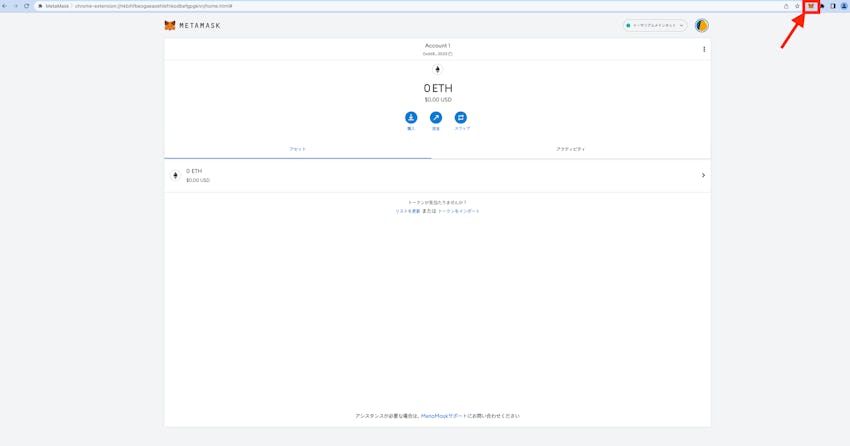Toggle the browser side panel
This screenshot has width=850, height=446.
coord(833,6)
